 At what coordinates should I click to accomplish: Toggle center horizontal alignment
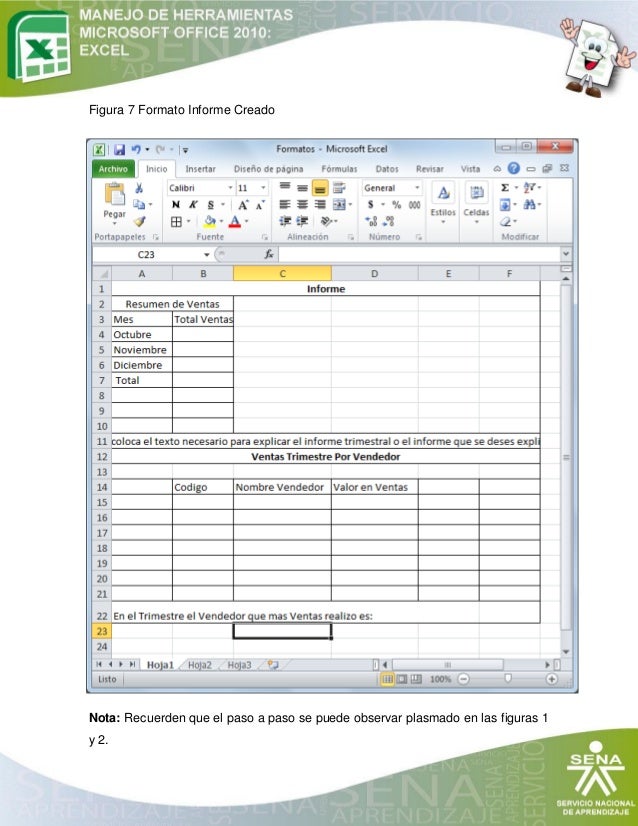click(302, 205)
